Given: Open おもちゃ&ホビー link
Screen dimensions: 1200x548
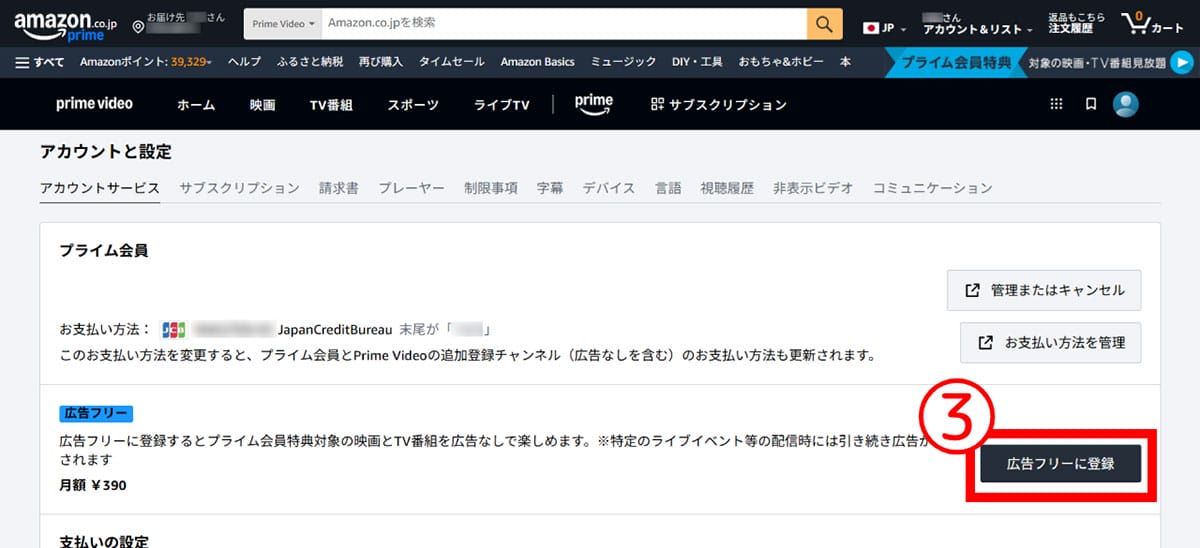Looking at the screenshot, I should pyautogui.click(x=781, y=62).
